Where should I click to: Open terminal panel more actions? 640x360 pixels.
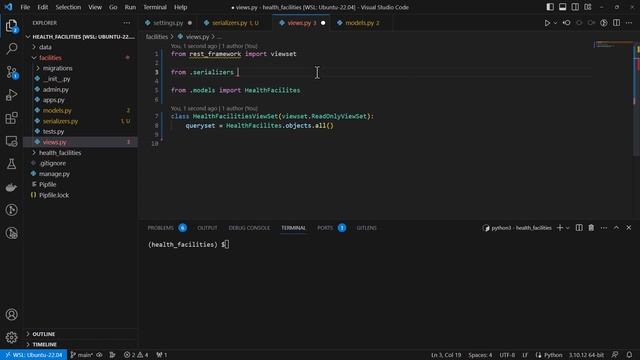(x=604, y=228)
